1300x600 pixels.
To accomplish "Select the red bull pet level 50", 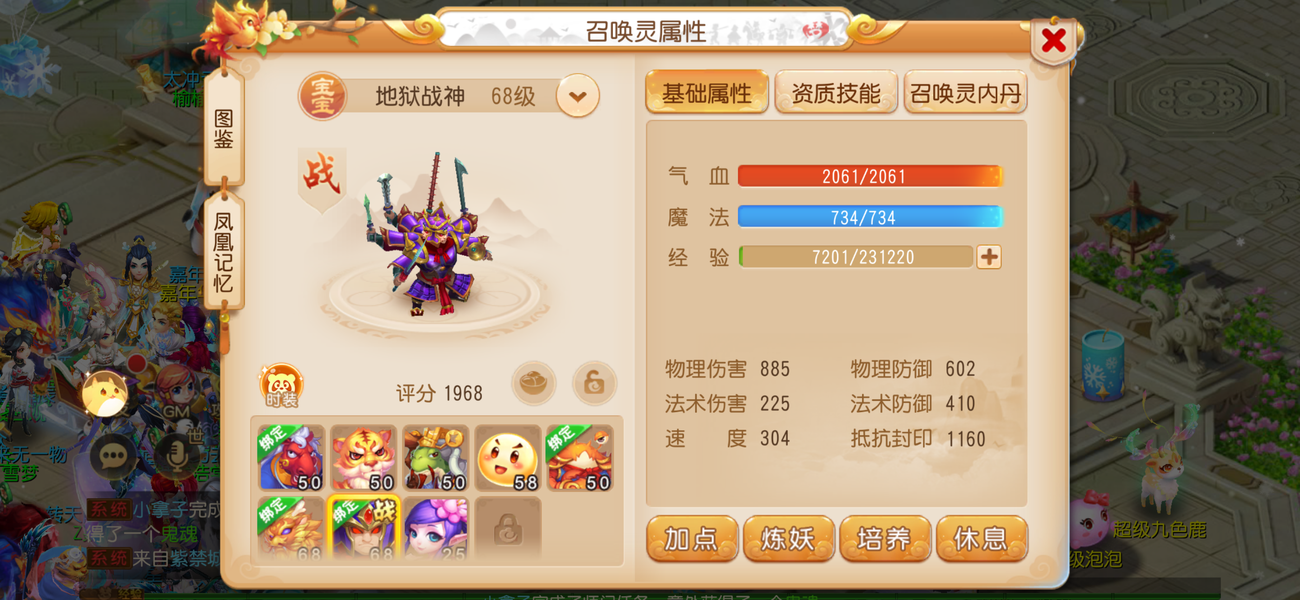I will 291,459.
